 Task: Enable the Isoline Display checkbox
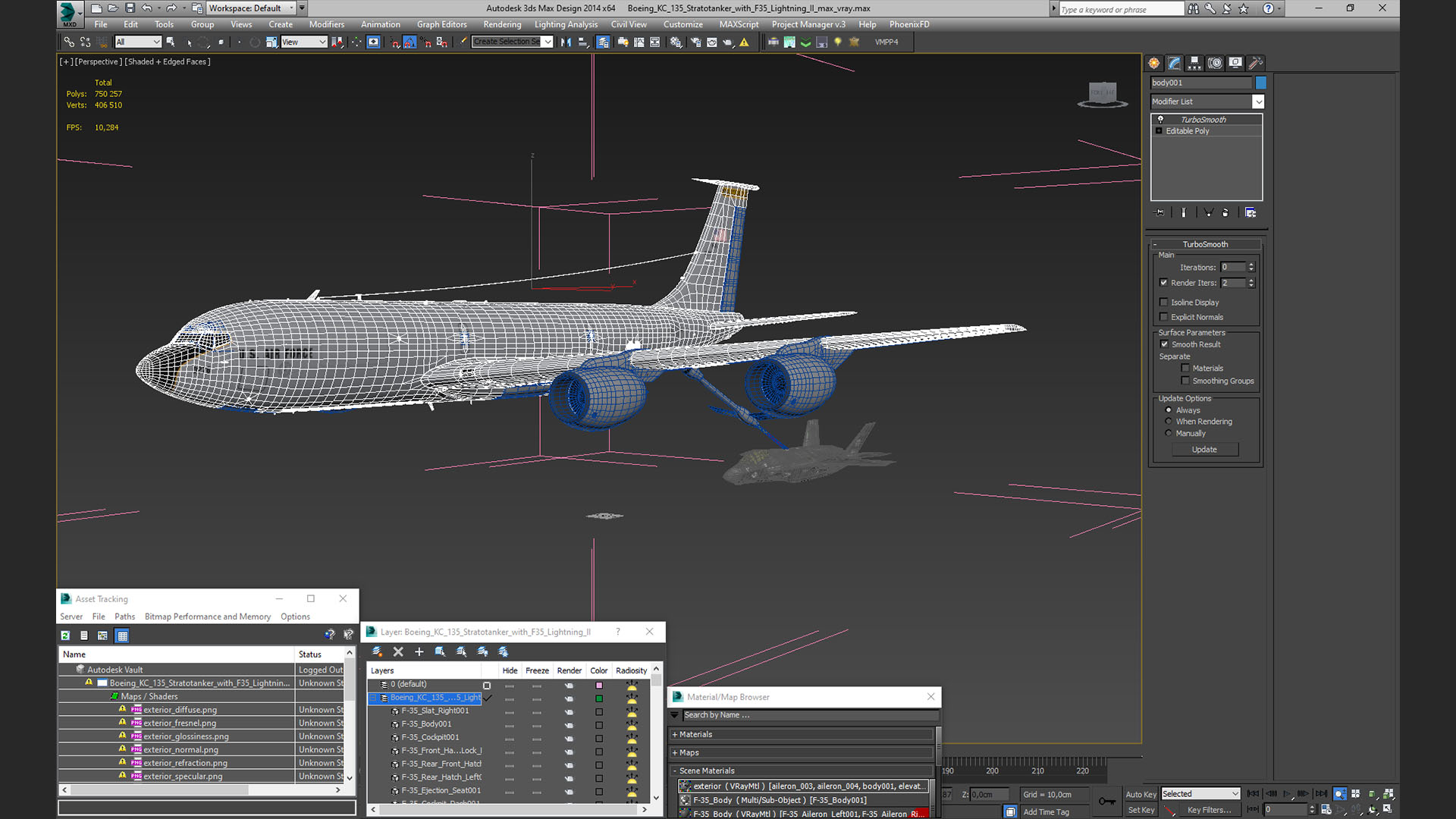tap(1164, 303)
